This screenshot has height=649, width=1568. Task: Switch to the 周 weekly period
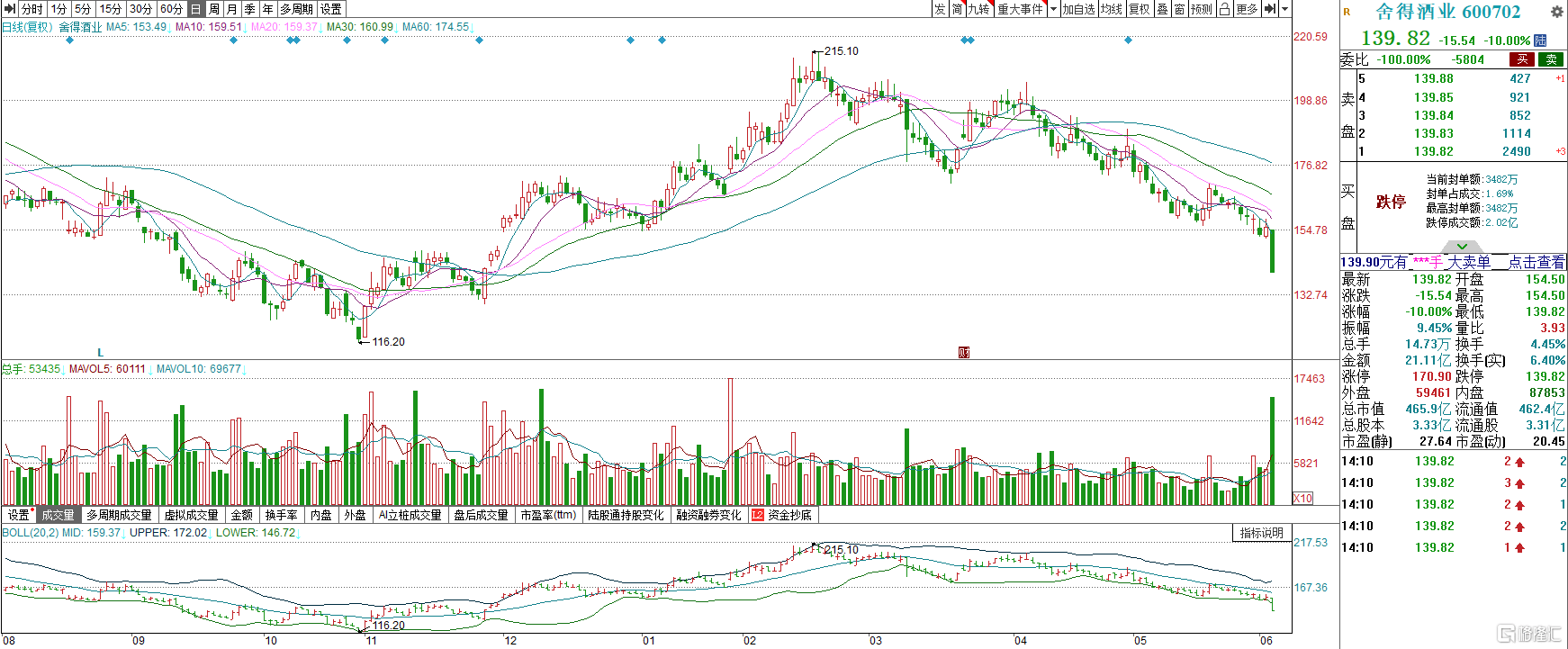click(214, 9)
